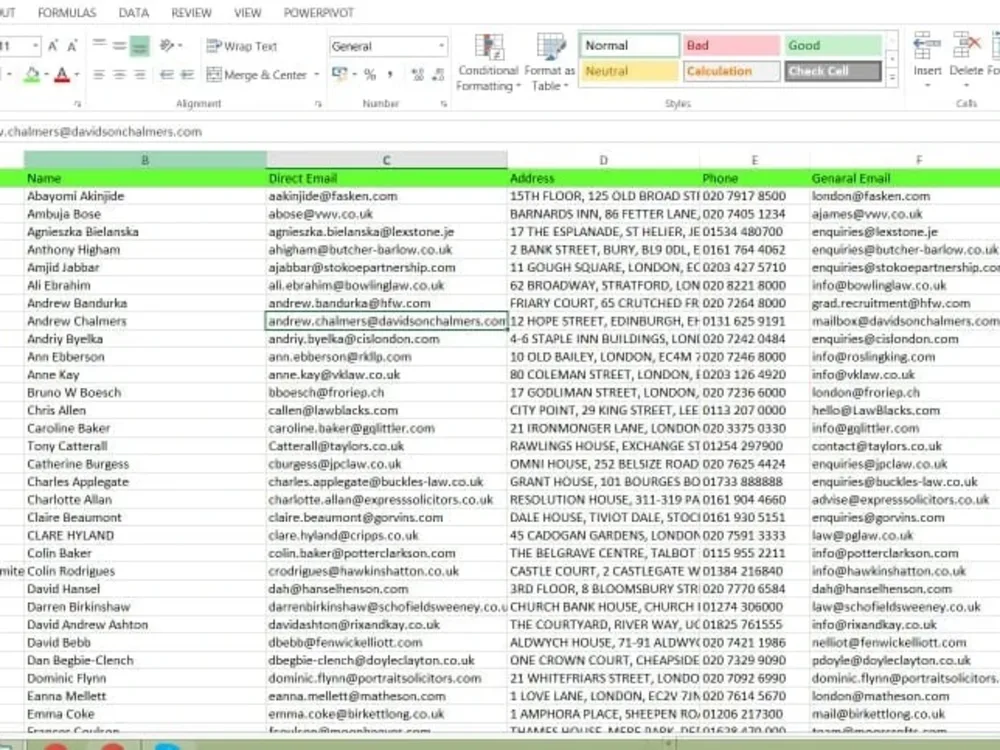Open the Insert dropdown arrow
The width and height of the screenshot is (1000, 750).
[x=927, y=85]
